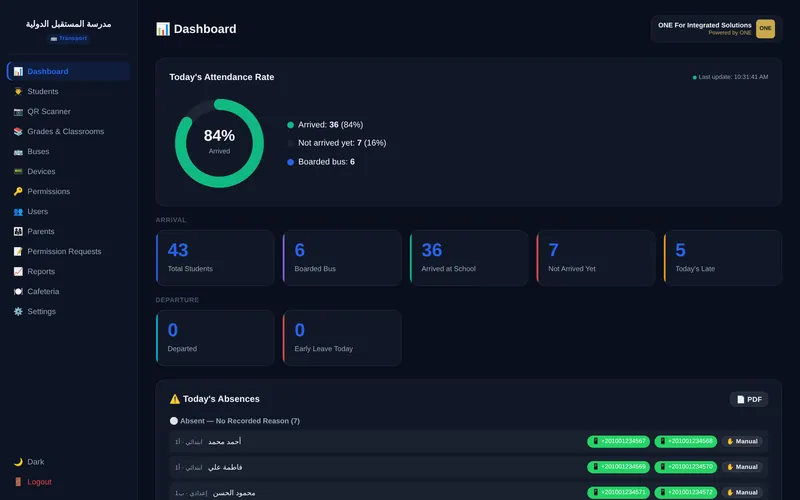Open the 0 Departed card

pyautogui.click(x=215, y=338)
